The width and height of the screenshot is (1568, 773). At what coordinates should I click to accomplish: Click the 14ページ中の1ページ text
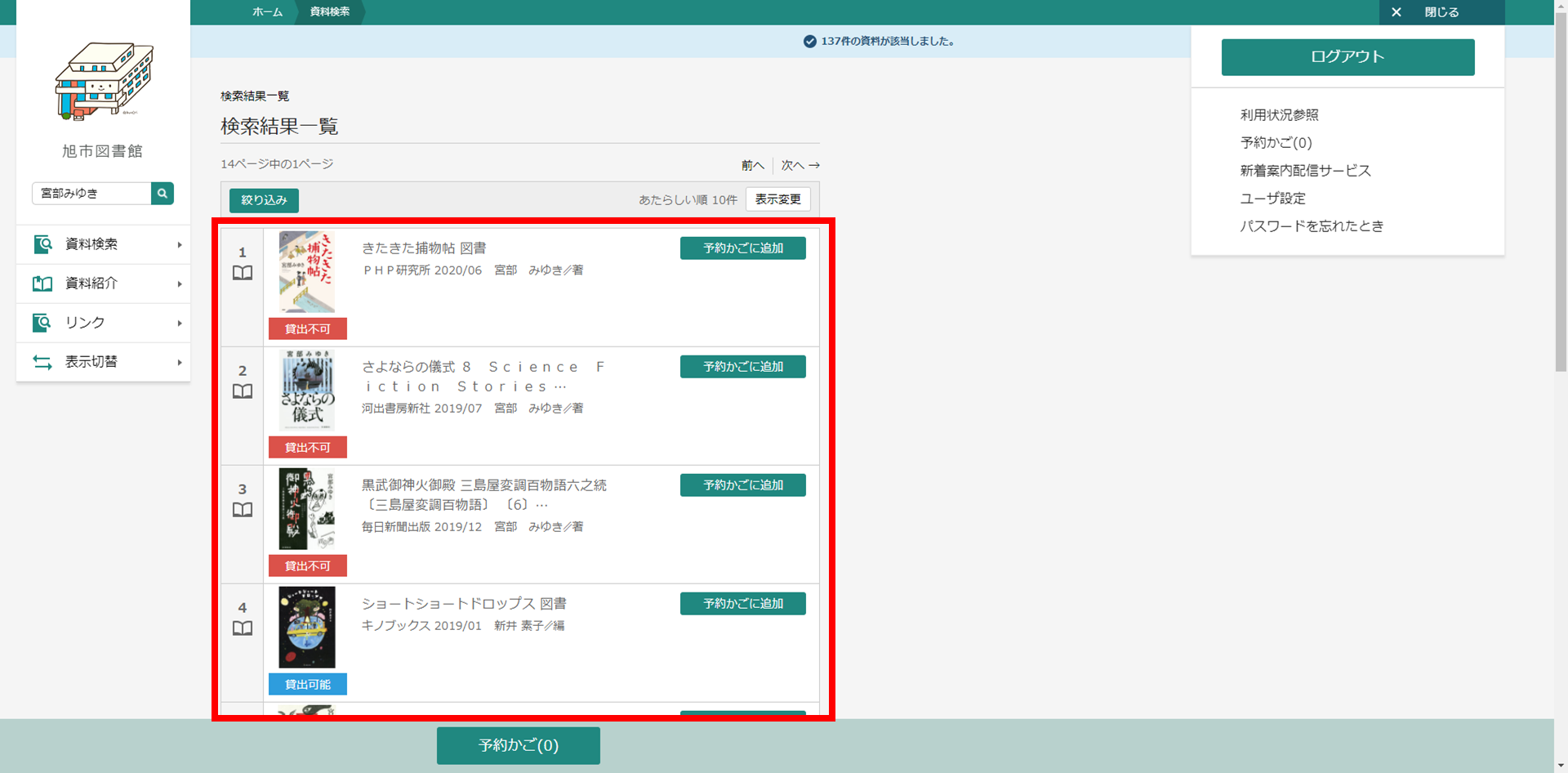(277, 164)
